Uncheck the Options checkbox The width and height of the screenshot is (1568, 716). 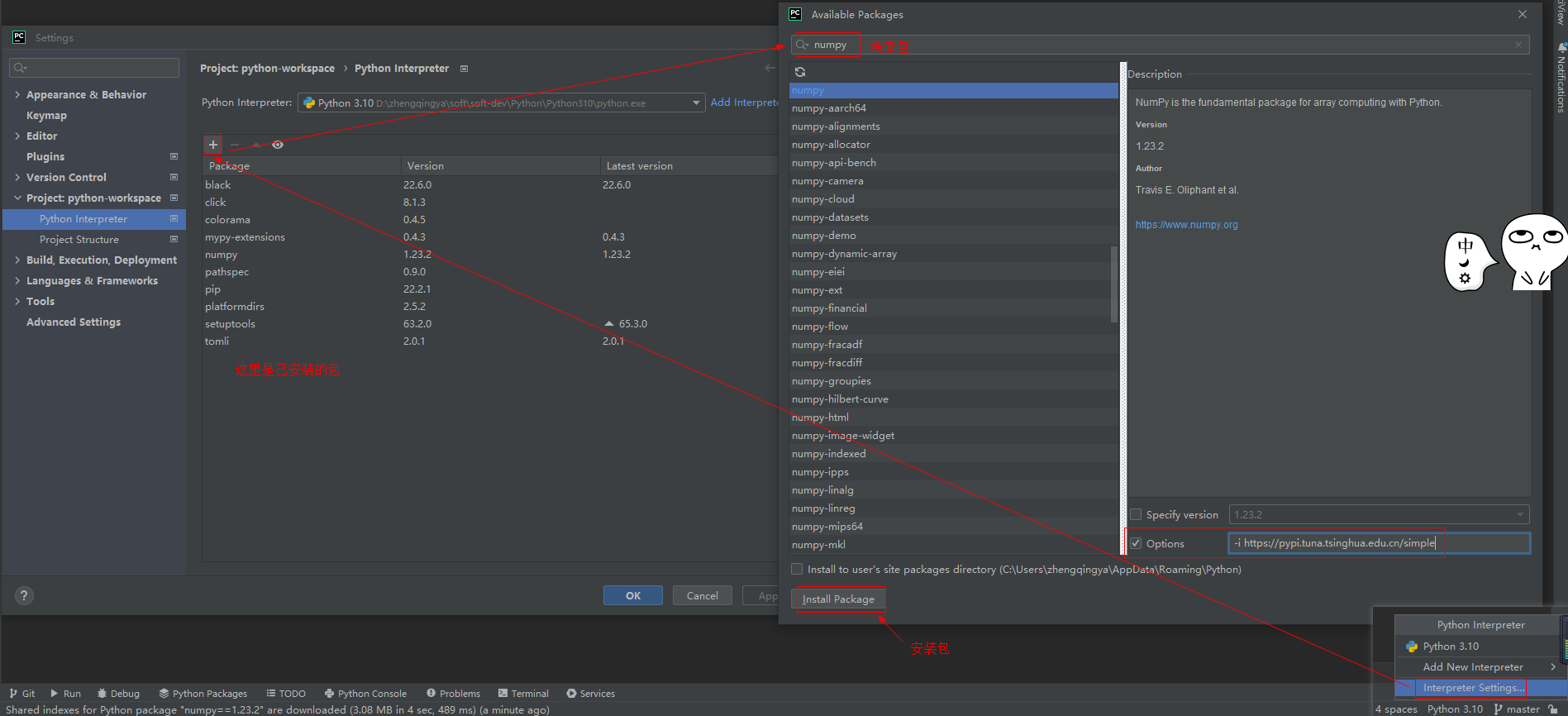tap(1136, 543)
